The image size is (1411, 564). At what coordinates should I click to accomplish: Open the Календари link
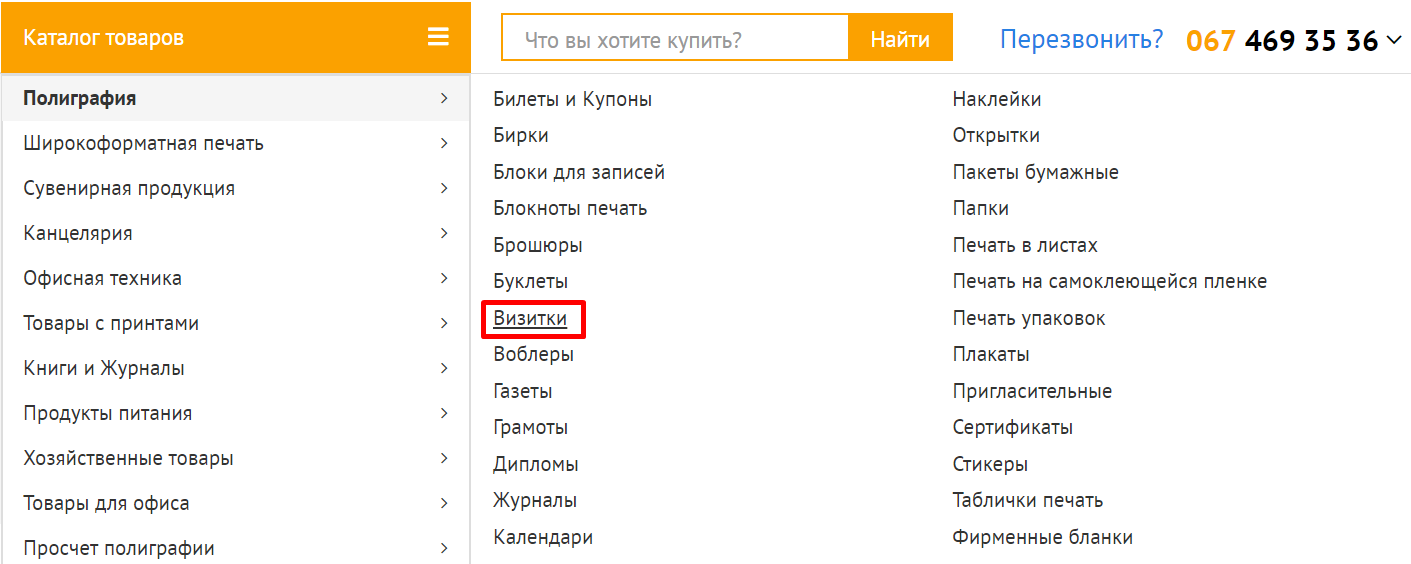(x=542, y=537)
